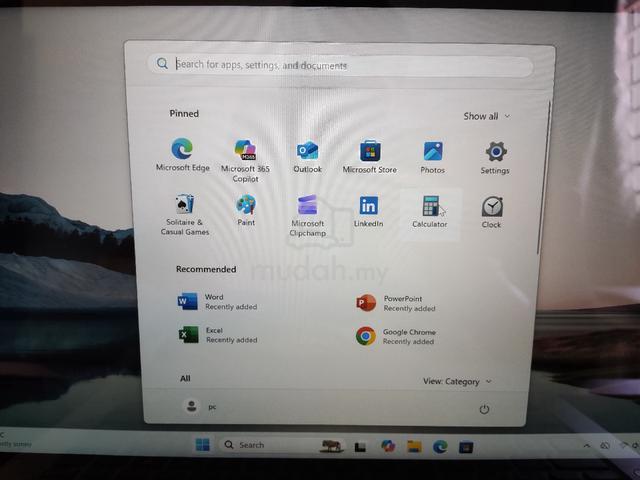Open Microsoft Clipchamp

click(308, 216)
